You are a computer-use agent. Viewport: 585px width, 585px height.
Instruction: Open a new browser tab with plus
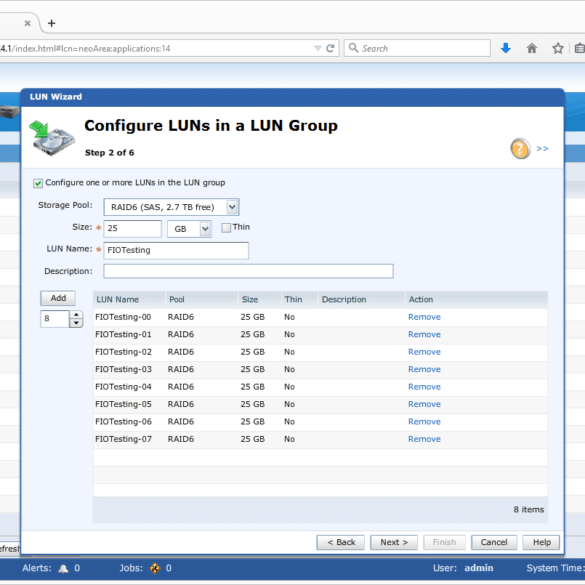[51, 23]
